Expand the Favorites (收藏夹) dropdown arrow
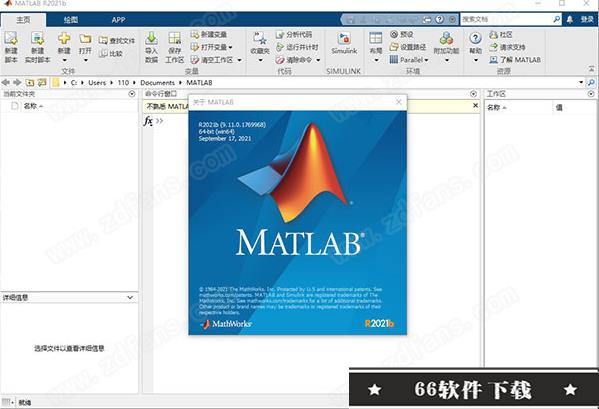599x409 pixels. [260, 60]
